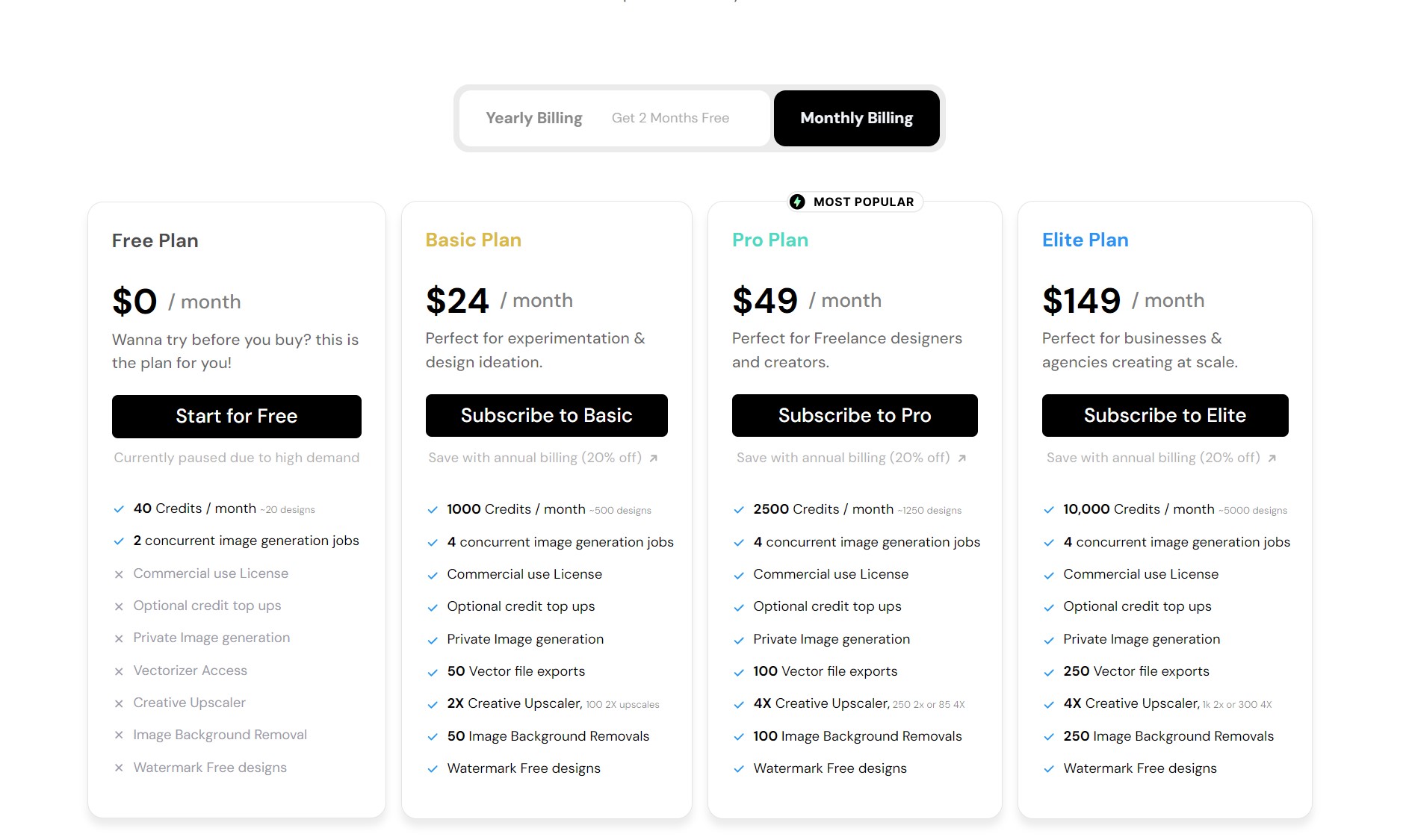Open Basic plan Save with annual billing link

click(535, 458)
